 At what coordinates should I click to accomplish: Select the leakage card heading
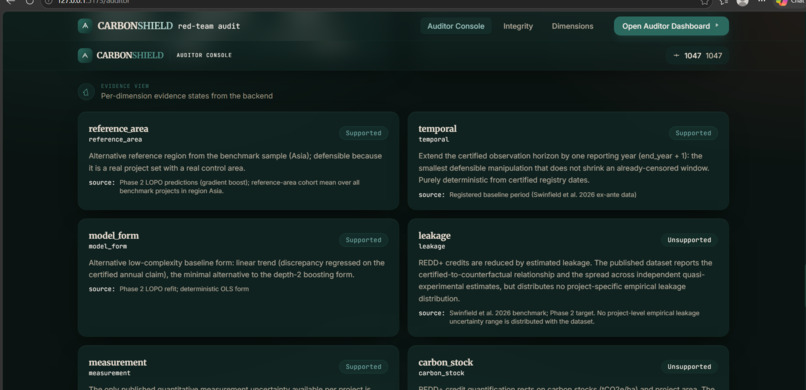(x=434, y=236)
